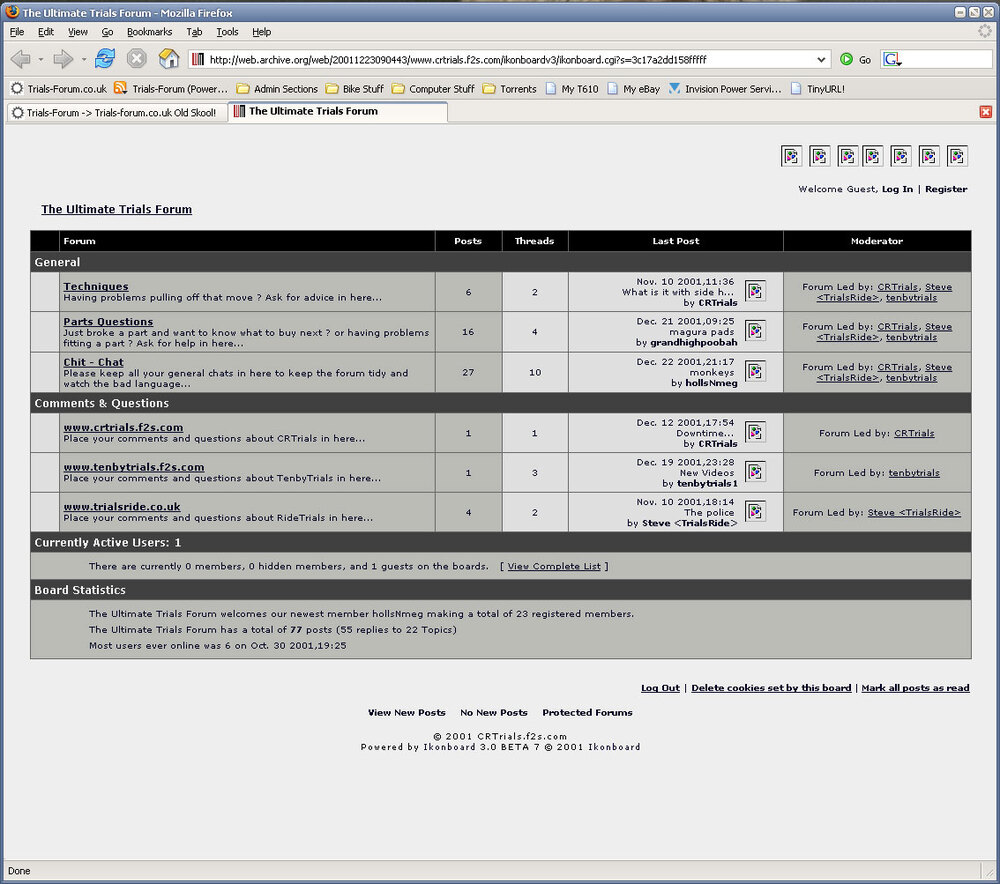Click last post icon for www.trialsride.co.uk row
The width and height of the screenshot is (1000, 884).
coord(755,511)
